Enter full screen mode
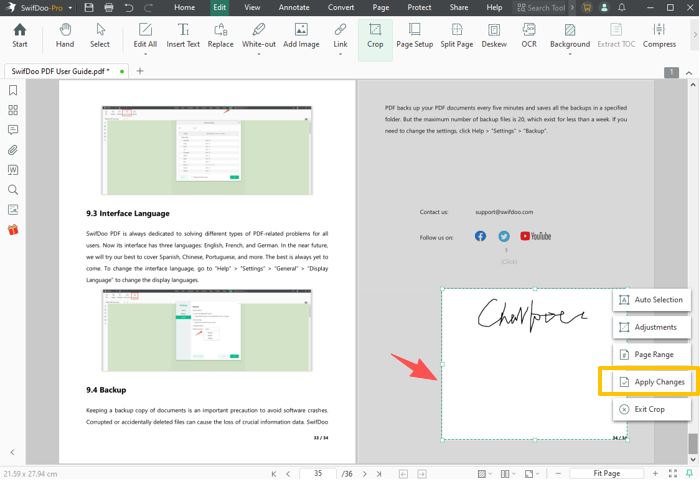Viewport: 700px width, 480px height. 673,473
